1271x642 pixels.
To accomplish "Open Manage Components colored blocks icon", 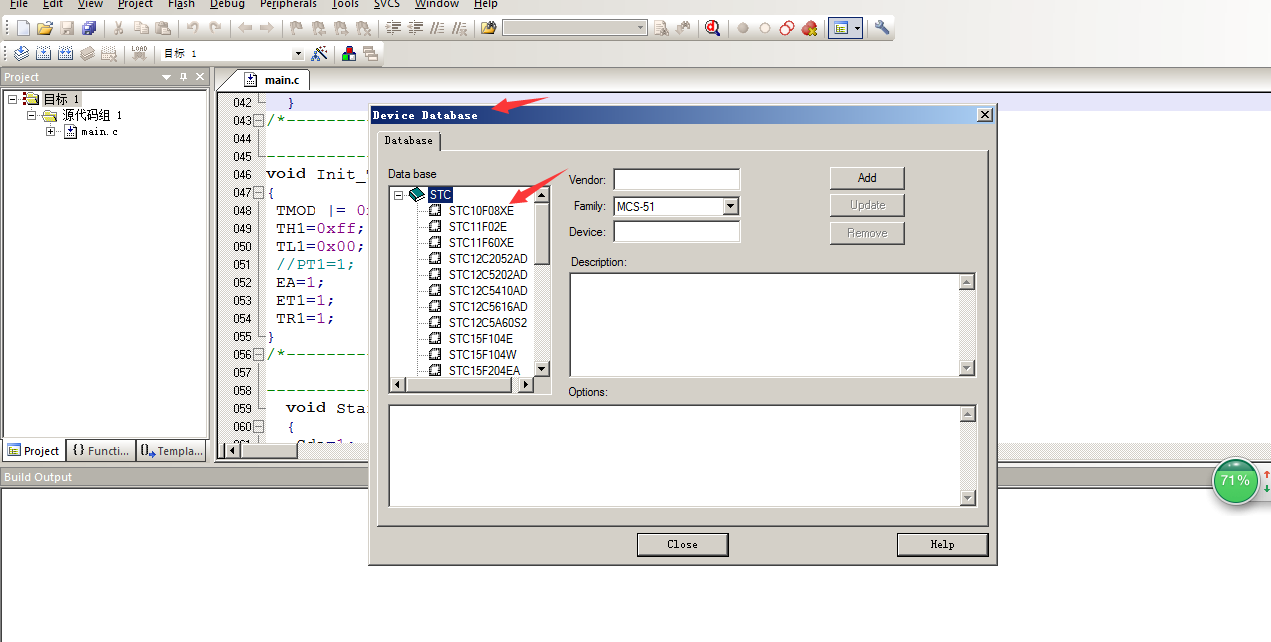I will click(x=349, y=53).
